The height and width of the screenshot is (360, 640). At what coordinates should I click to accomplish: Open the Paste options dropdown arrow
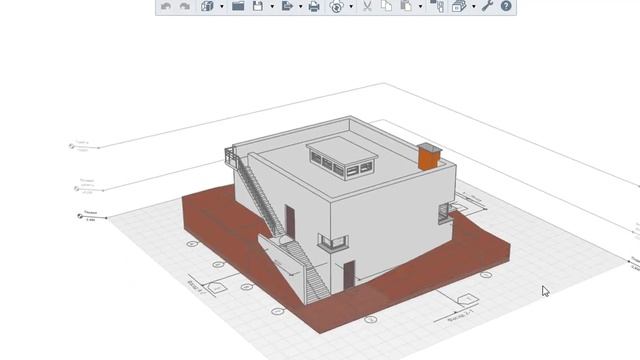click(420, 7)
